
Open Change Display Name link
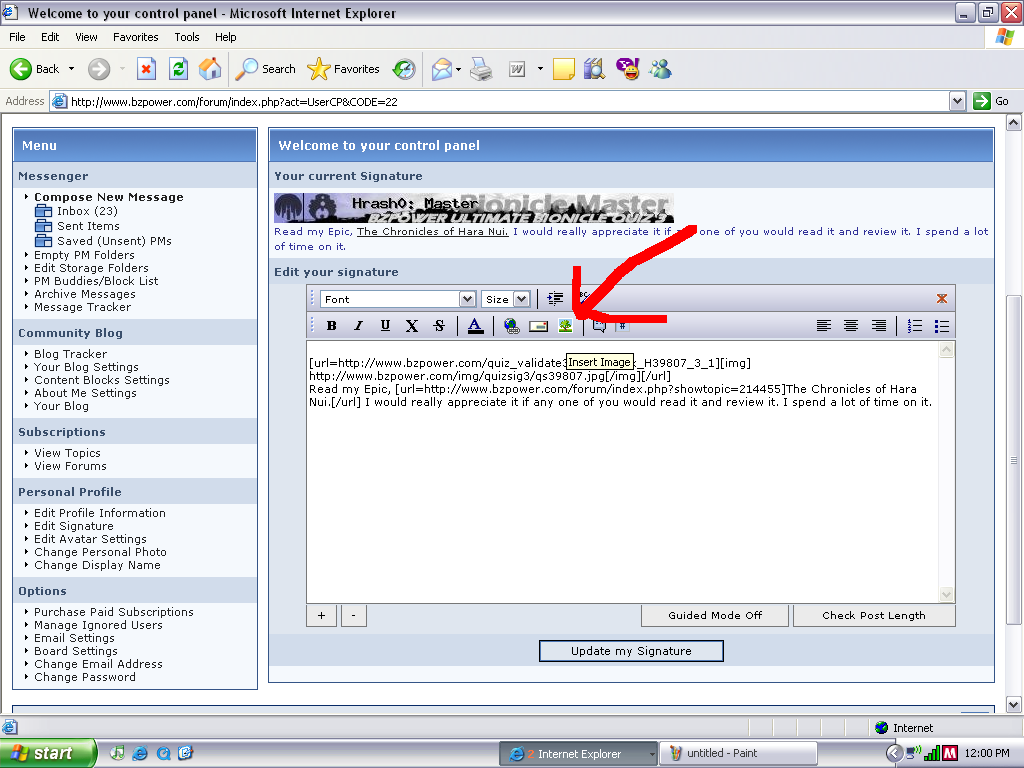tap(97, 566)
